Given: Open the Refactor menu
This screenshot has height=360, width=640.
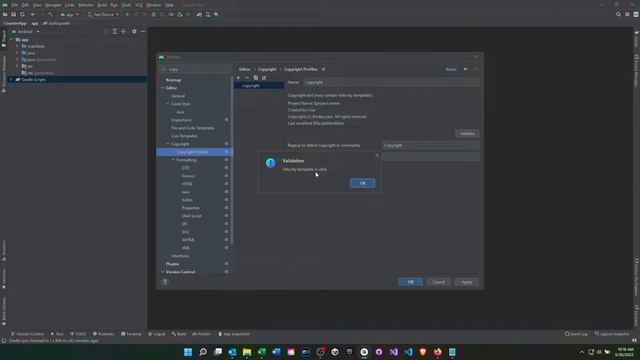Looking at the screenshot, I should pos(86,5).
